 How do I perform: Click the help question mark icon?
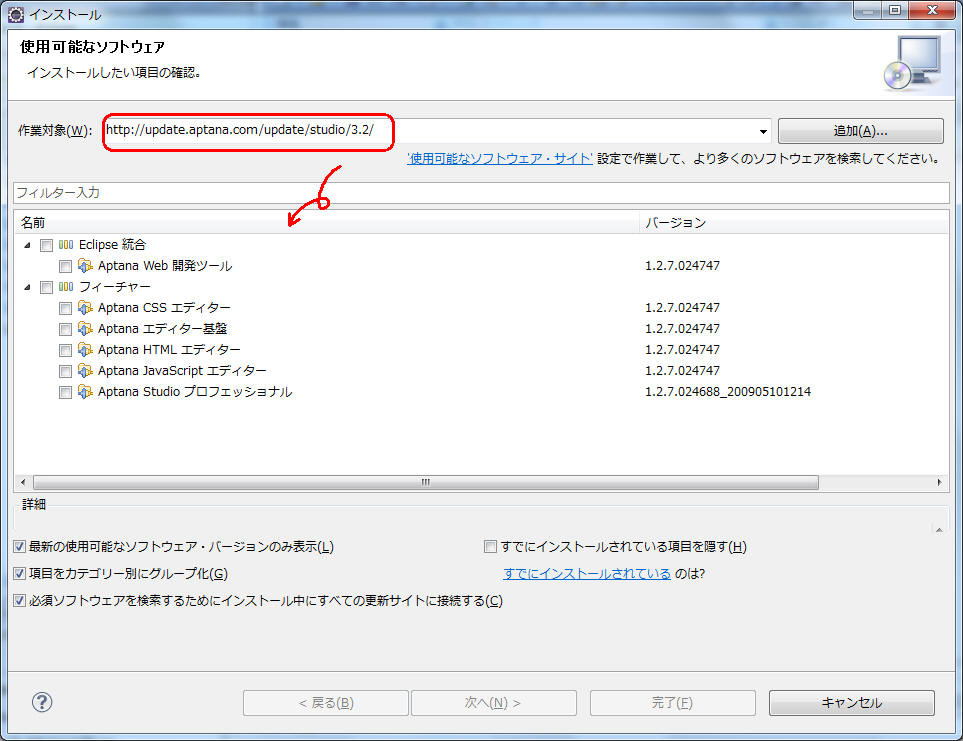(42, 702)
